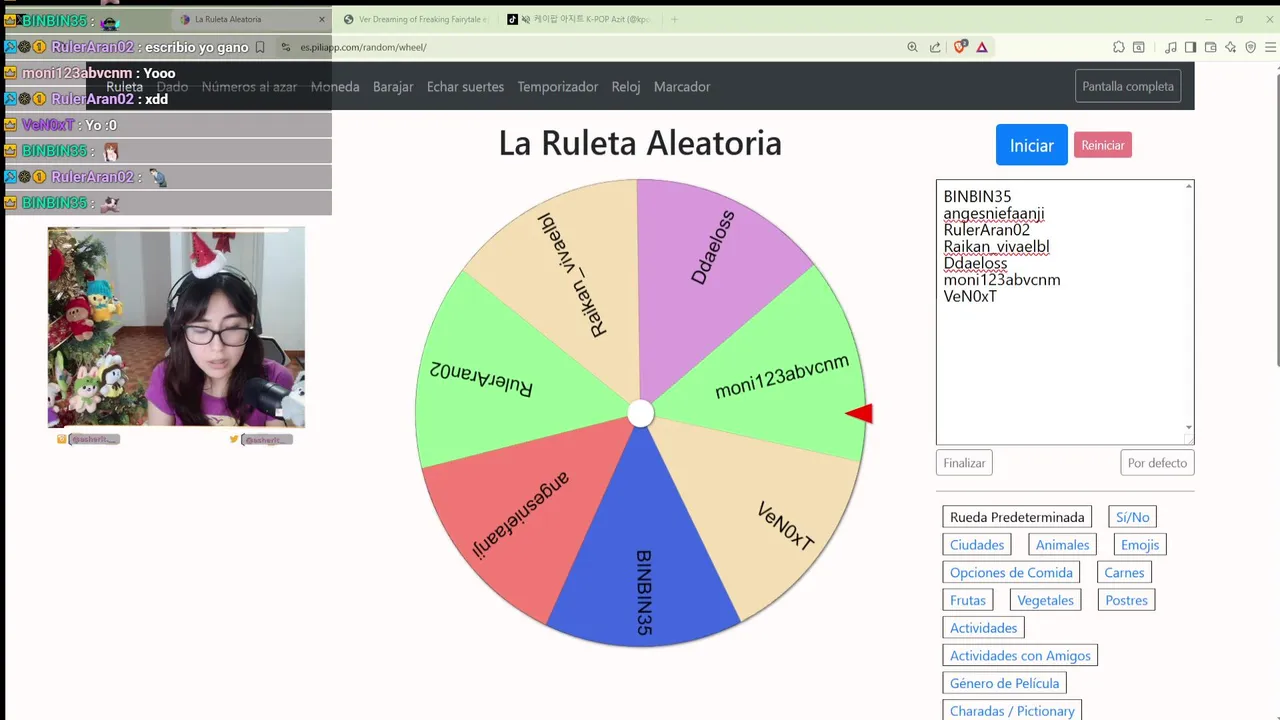Select the Actividades con Amigos preset

[1020, 656]
